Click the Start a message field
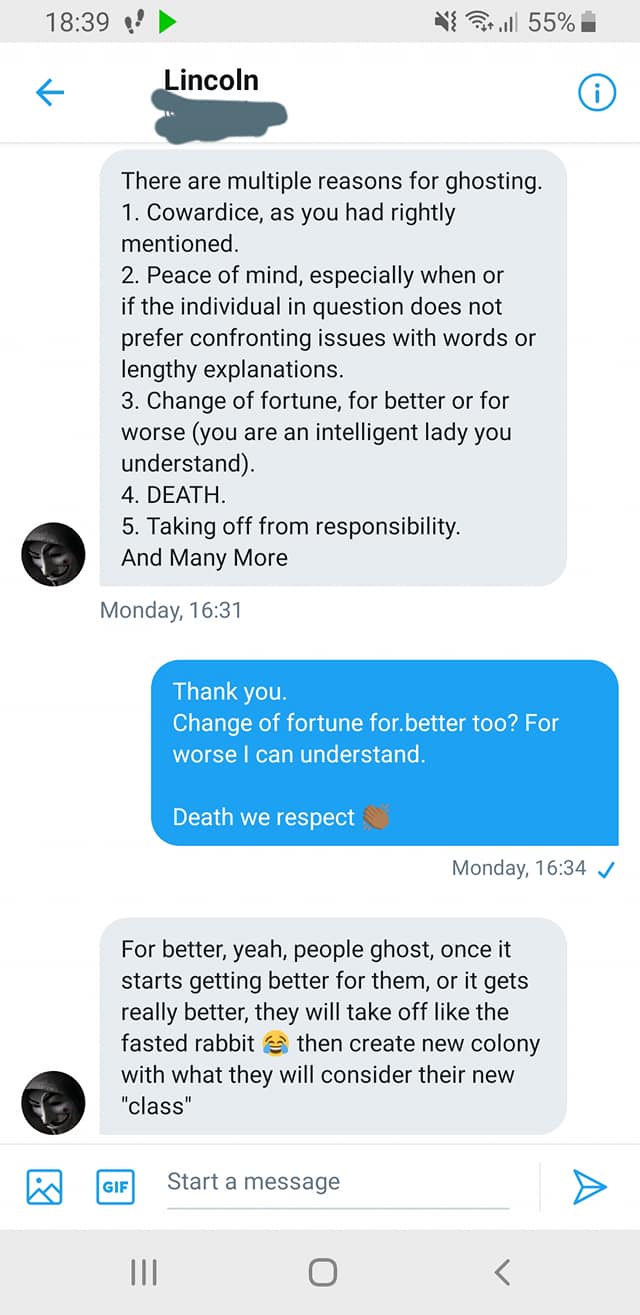The image size is (640, 1315). (x=338, y=1182)
